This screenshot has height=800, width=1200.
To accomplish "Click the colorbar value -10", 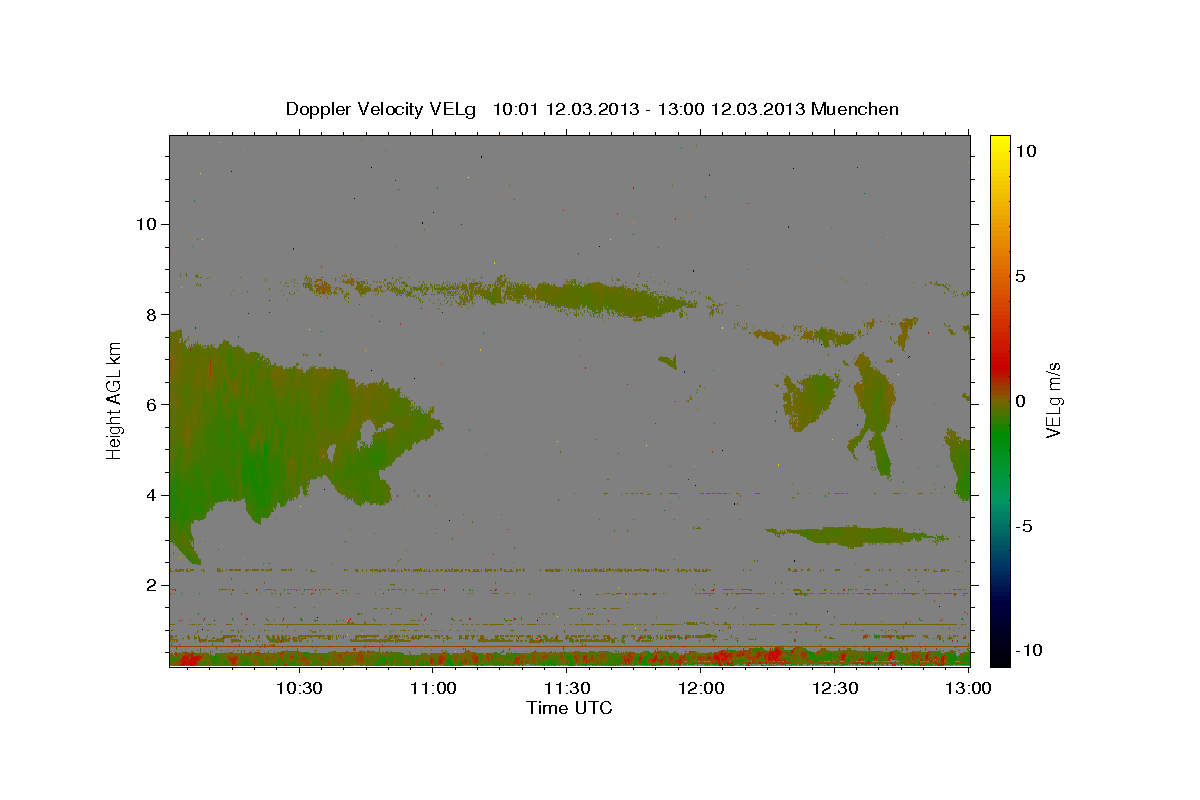I will pos(1028,651).
